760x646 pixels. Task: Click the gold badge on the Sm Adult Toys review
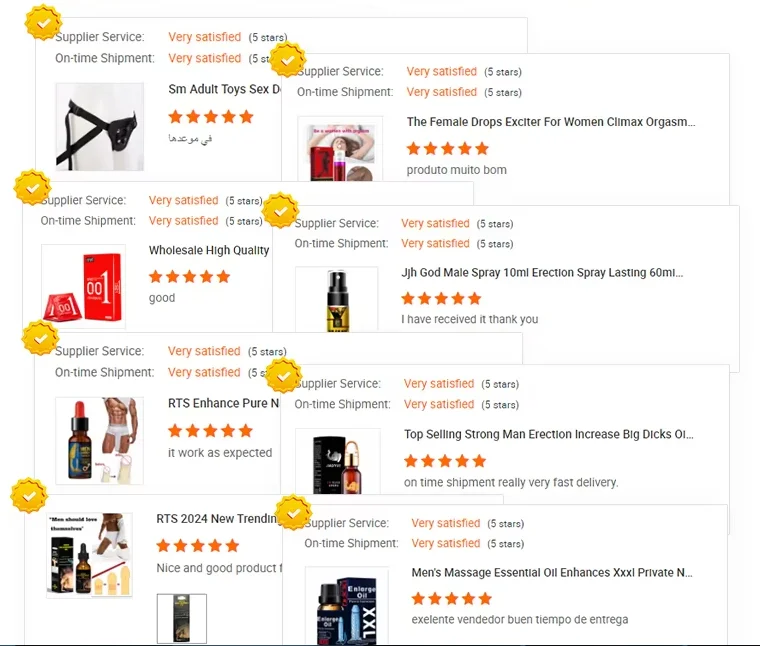[44, 22]
